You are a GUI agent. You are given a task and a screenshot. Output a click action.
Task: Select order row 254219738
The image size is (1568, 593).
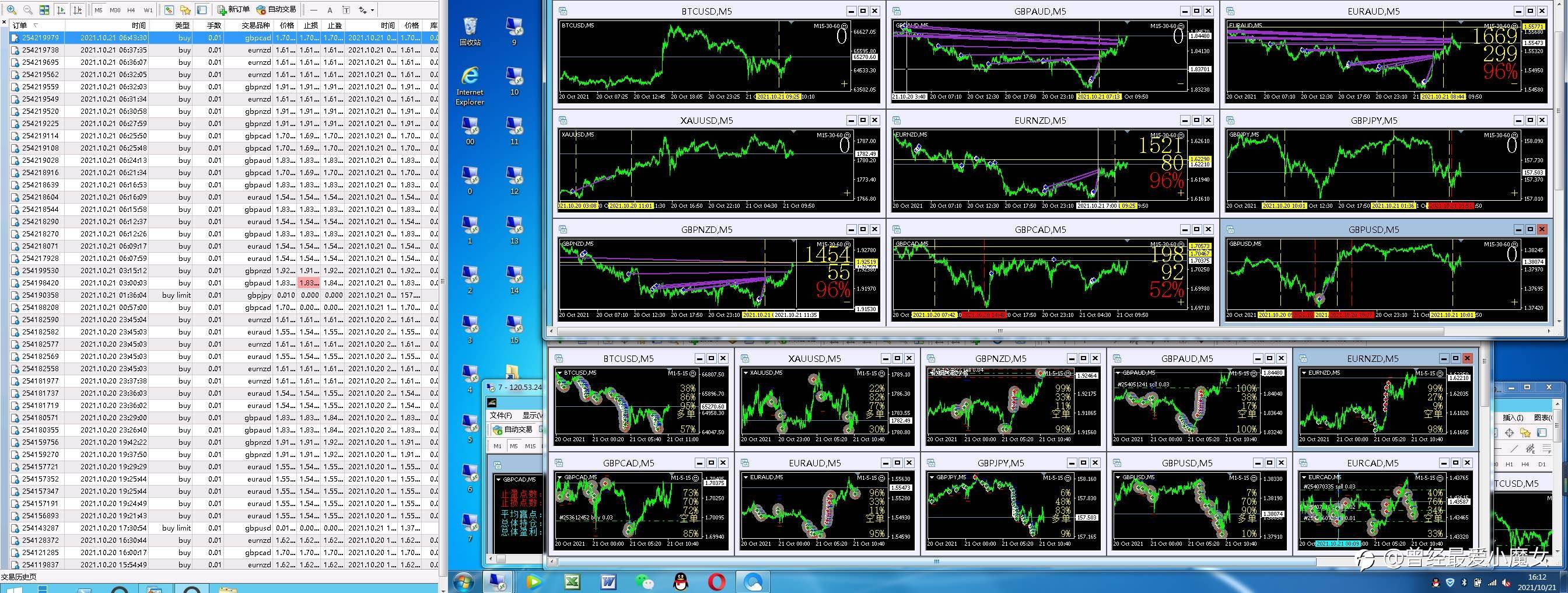tap(224, 50)
